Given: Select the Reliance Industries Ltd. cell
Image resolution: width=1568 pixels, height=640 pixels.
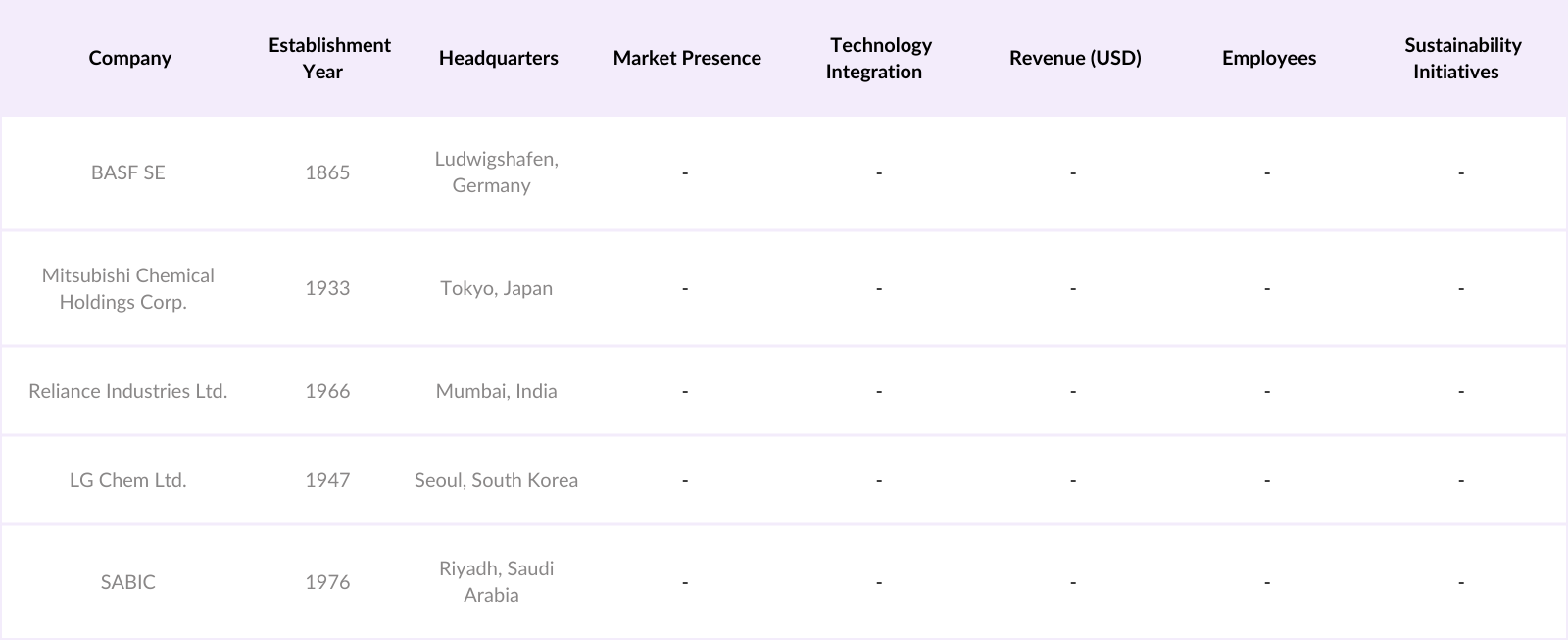Looking at the screenshot, I should click(128, 391).
